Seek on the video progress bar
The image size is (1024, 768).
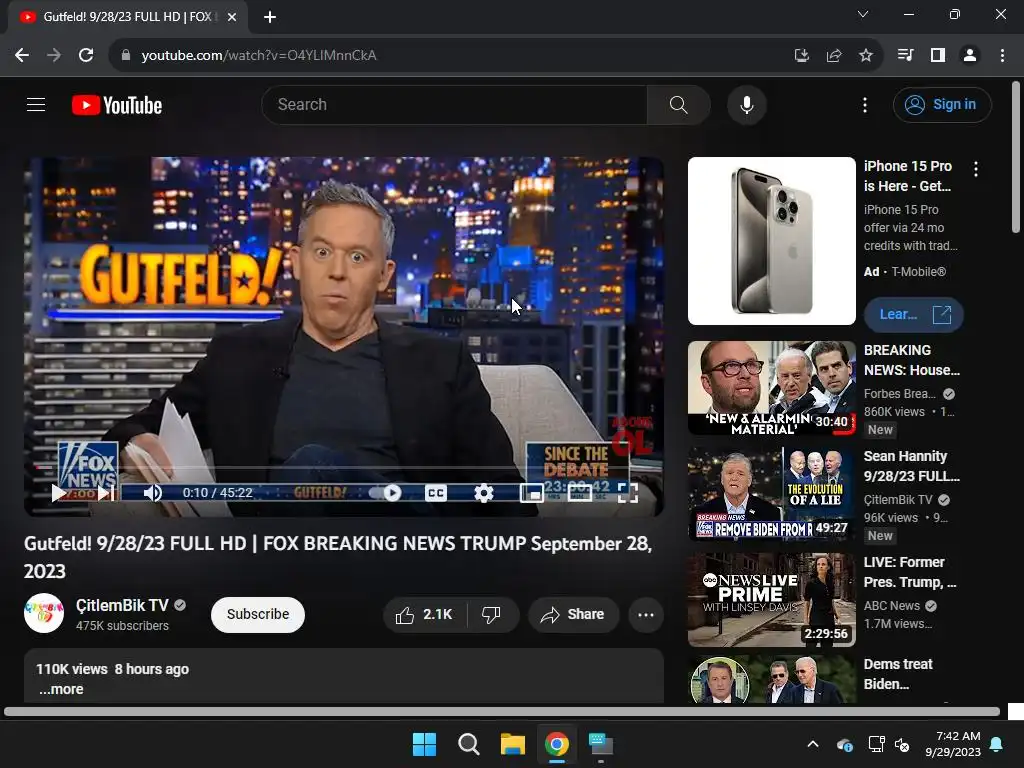tap(344, 468)
